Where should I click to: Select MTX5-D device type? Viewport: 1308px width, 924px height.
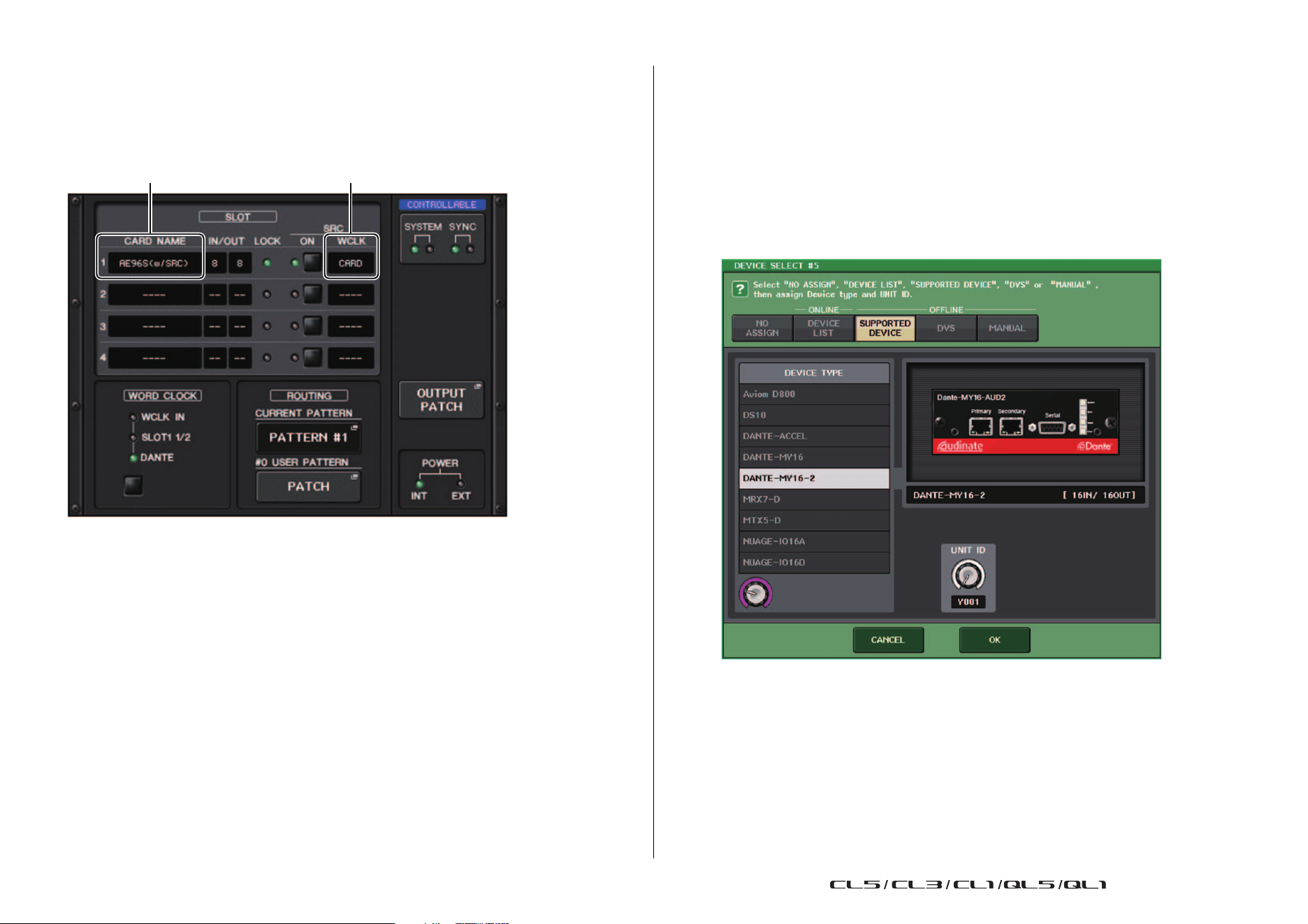814,520
